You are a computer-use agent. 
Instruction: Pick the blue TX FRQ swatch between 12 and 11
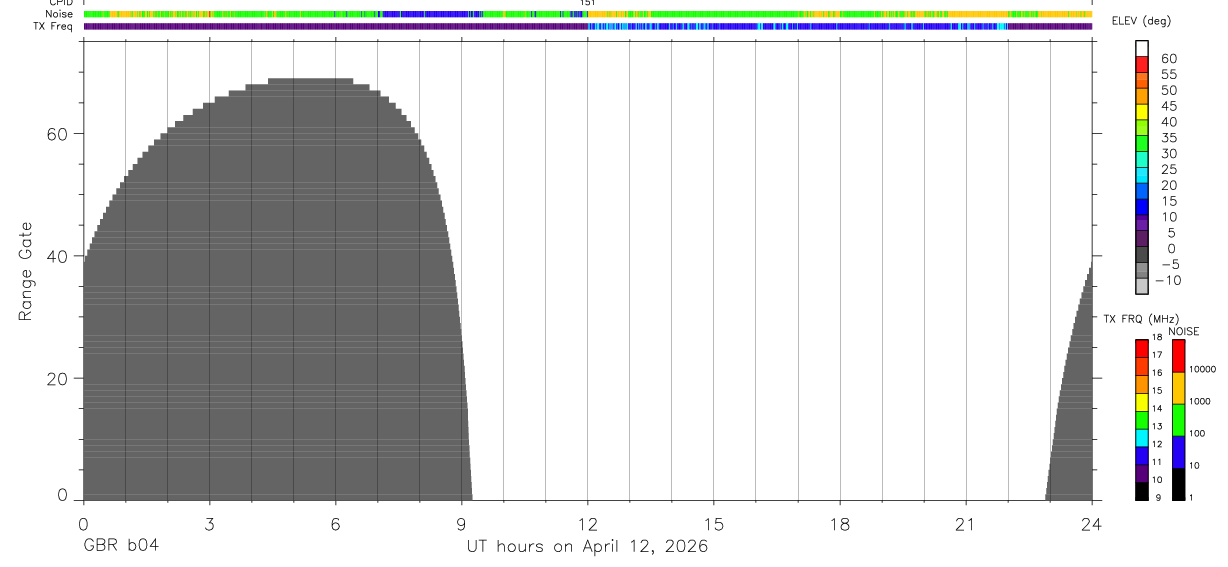[x=1141, y=456]
